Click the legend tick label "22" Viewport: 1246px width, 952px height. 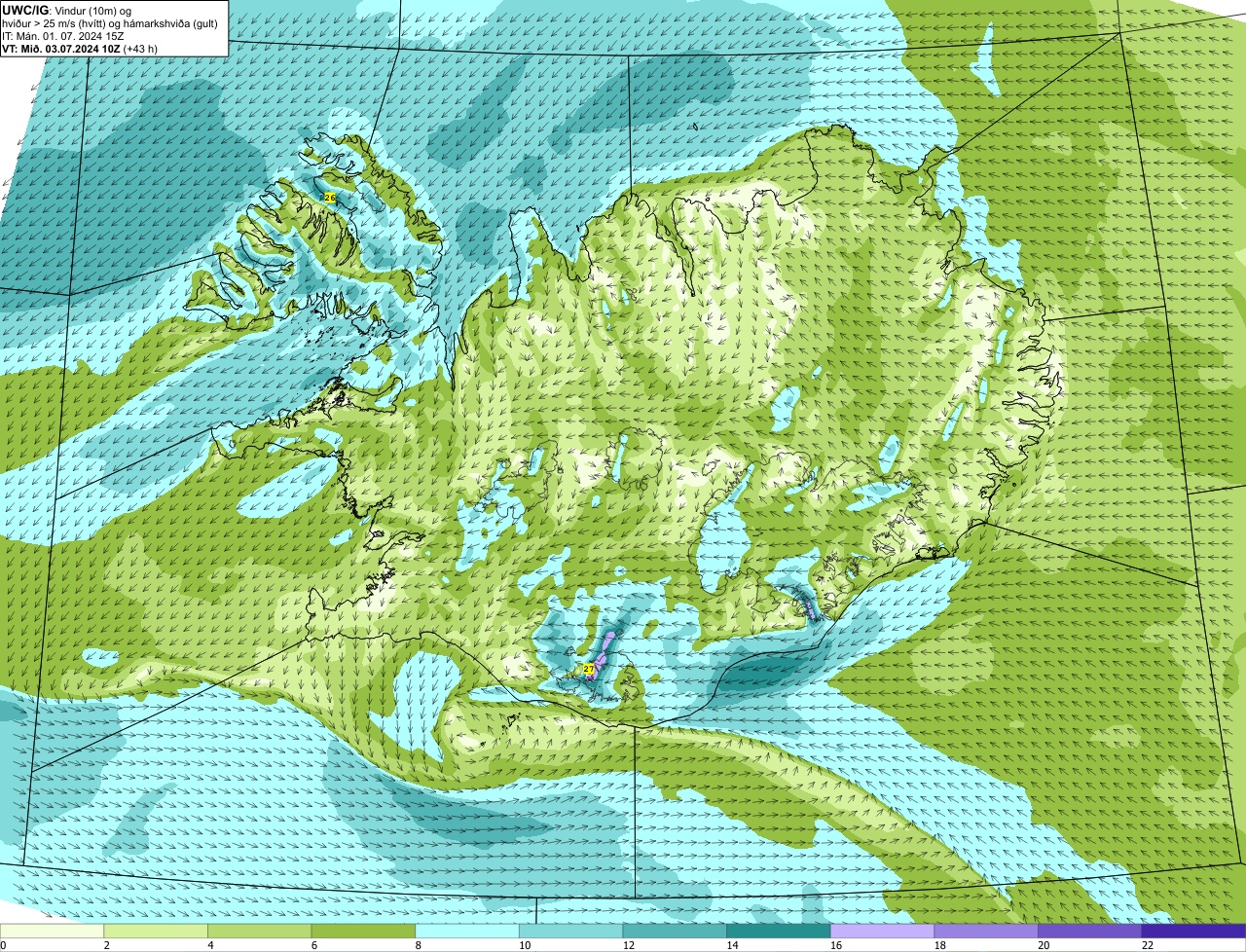point(1148,945)
